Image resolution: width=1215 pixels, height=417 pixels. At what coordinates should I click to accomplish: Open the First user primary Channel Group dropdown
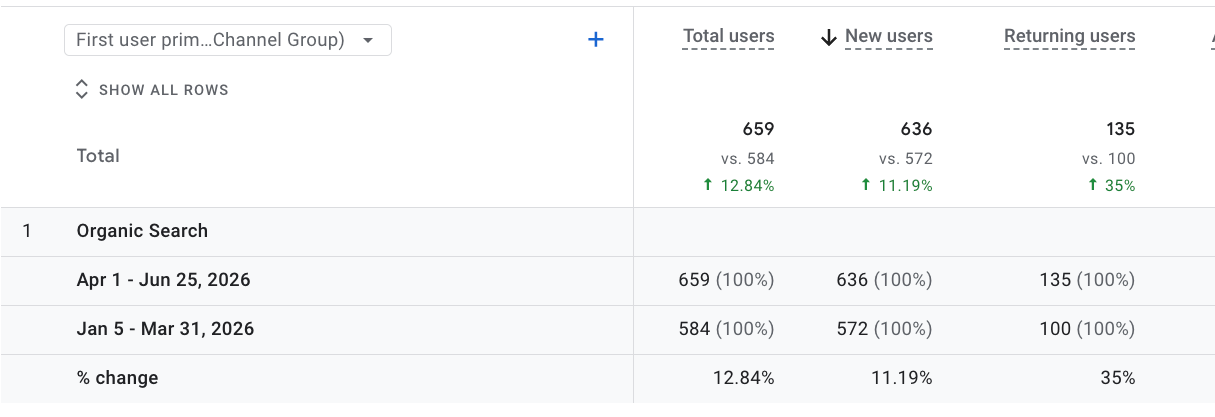click(x=228, y=40)
